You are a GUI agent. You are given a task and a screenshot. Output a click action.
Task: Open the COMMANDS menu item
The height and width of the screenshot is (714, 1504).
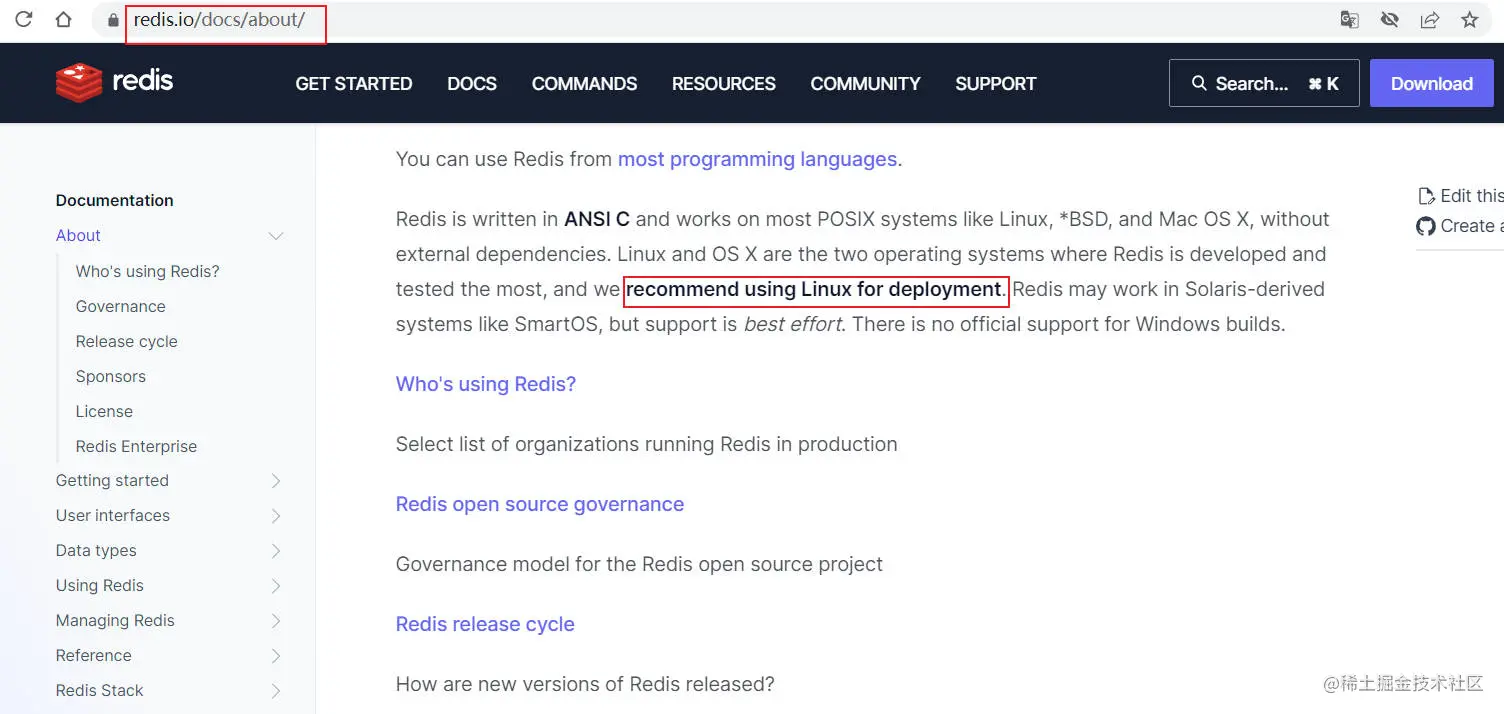[584, 84]
